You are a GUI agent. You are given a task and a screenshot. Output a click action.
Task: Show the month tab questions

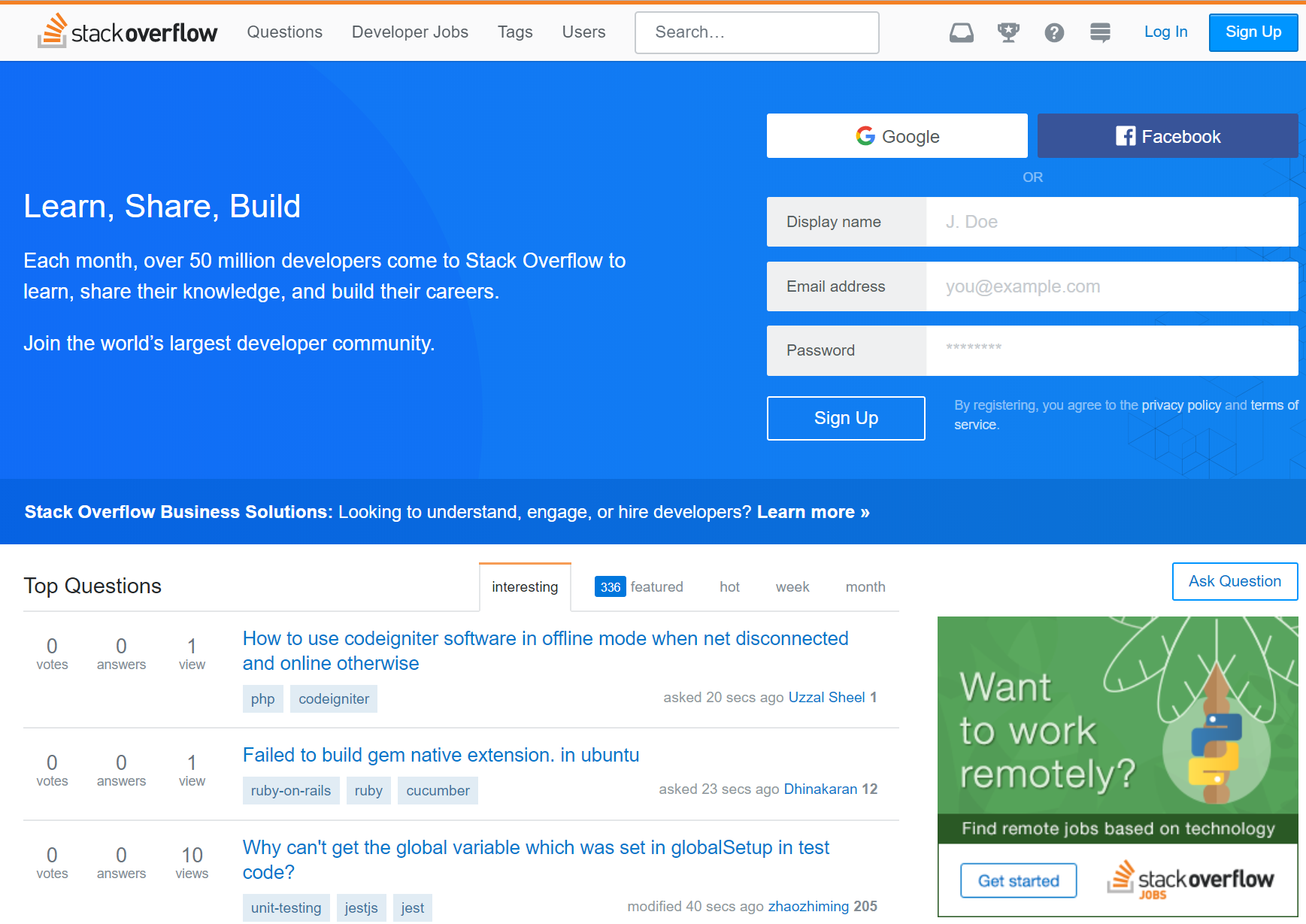pos(865,587)
